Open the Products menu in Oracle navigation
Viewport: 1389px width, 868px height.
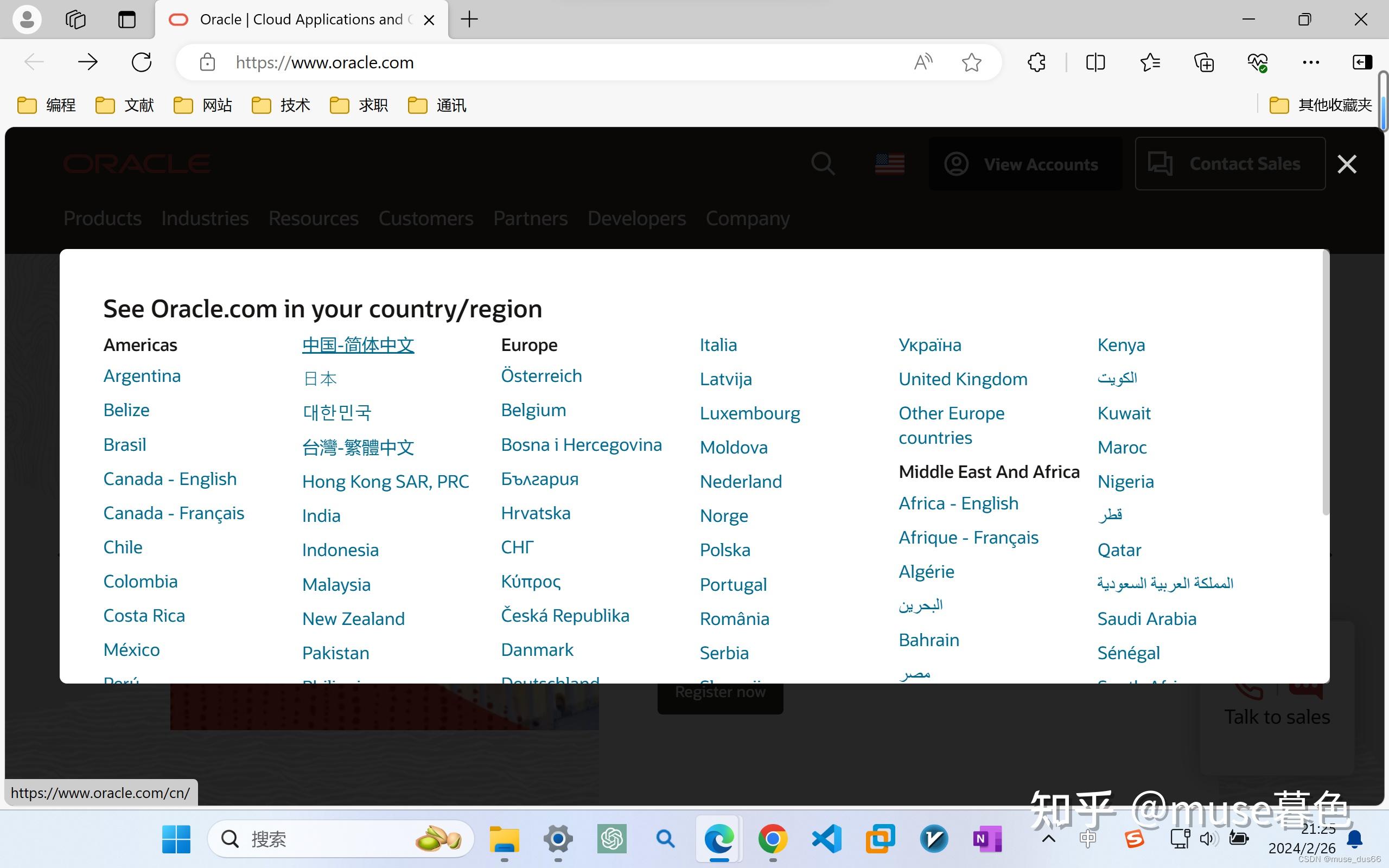point(102,218)
